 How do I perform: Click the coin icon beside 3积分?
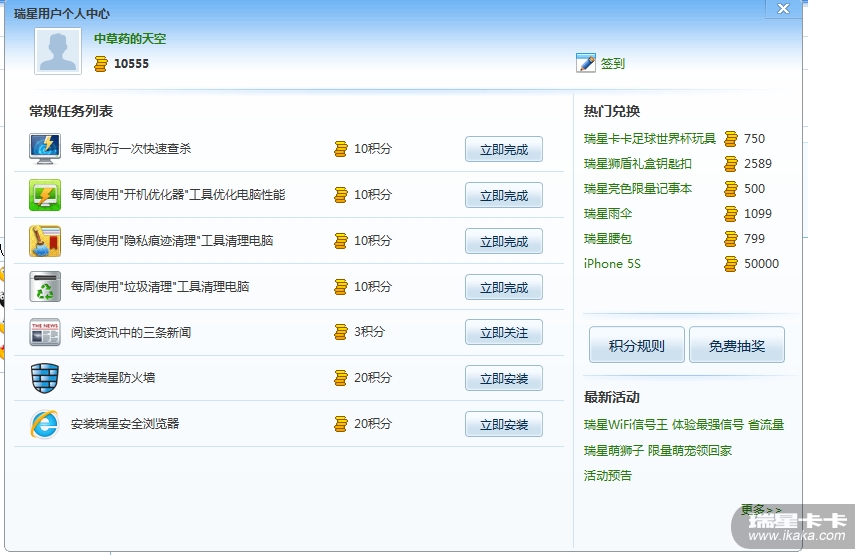(x=341, y=332)
